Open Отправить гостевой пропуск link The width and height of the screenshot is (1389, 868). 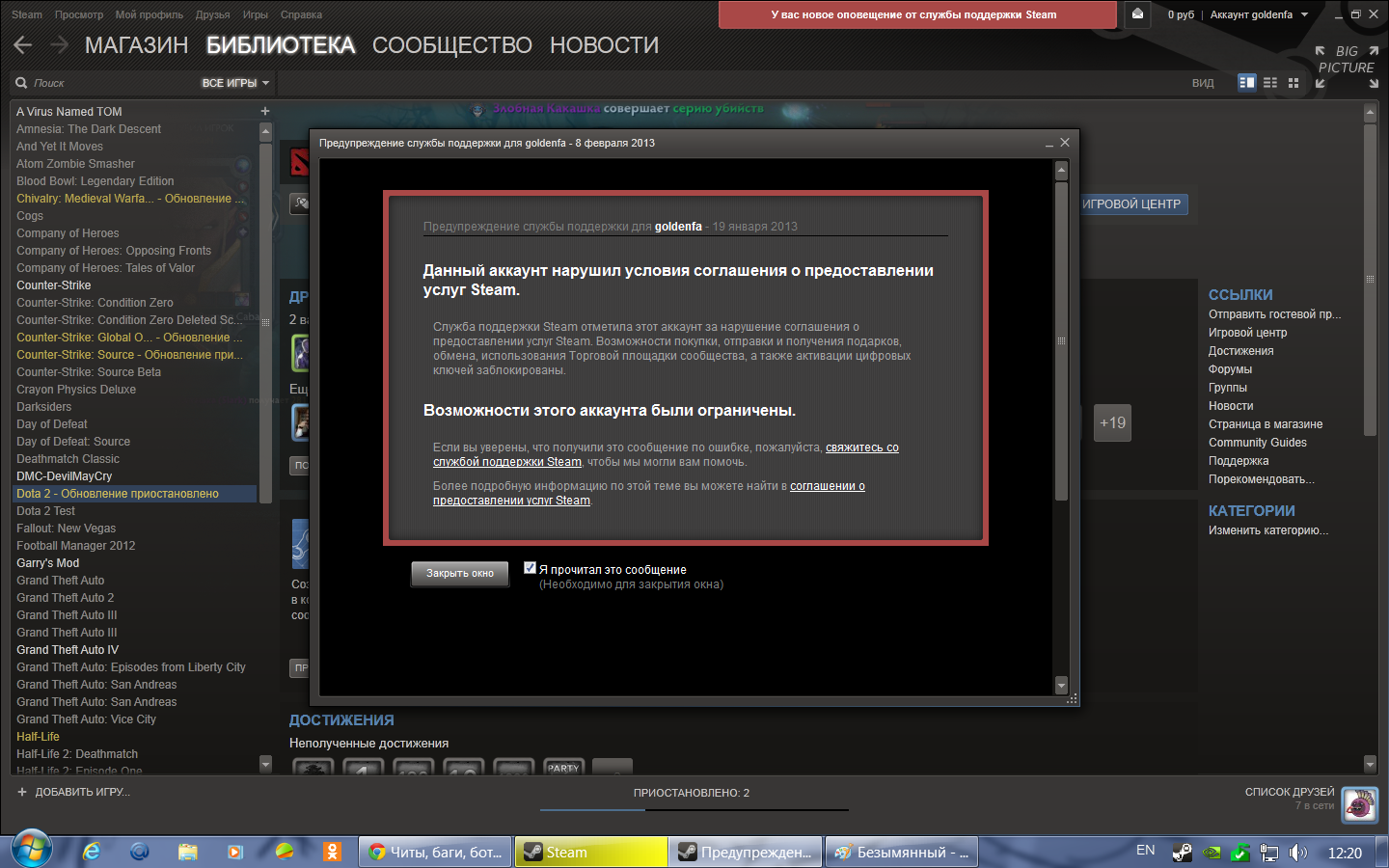pyautogui.click(x=1274, y=314)
